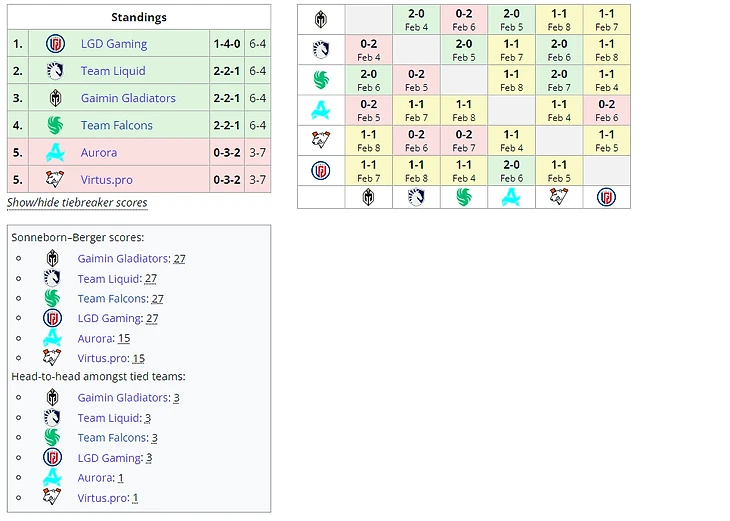Open Gaimin Gladiators link in standings
The width and height of the screenshot is (730, 521).
(128, 98)
